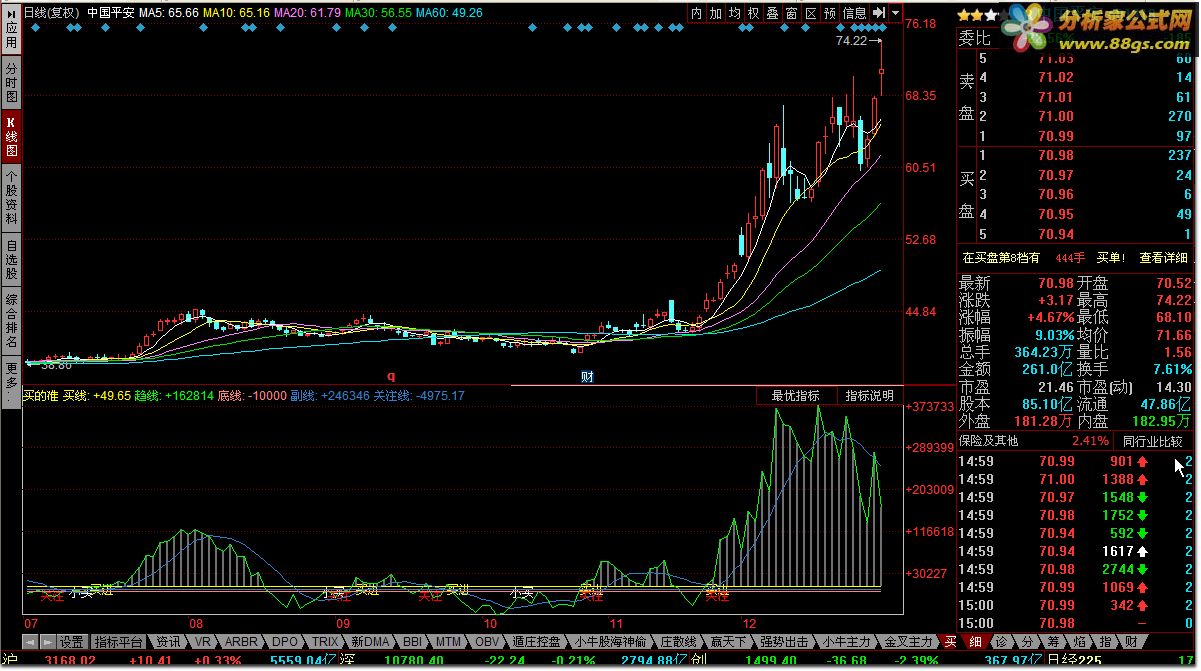Image resolution: width=1201 pixels, height=671 pixels.
Task: Select the 焰 tab in right panel
Action: (x=1080, y=642)
